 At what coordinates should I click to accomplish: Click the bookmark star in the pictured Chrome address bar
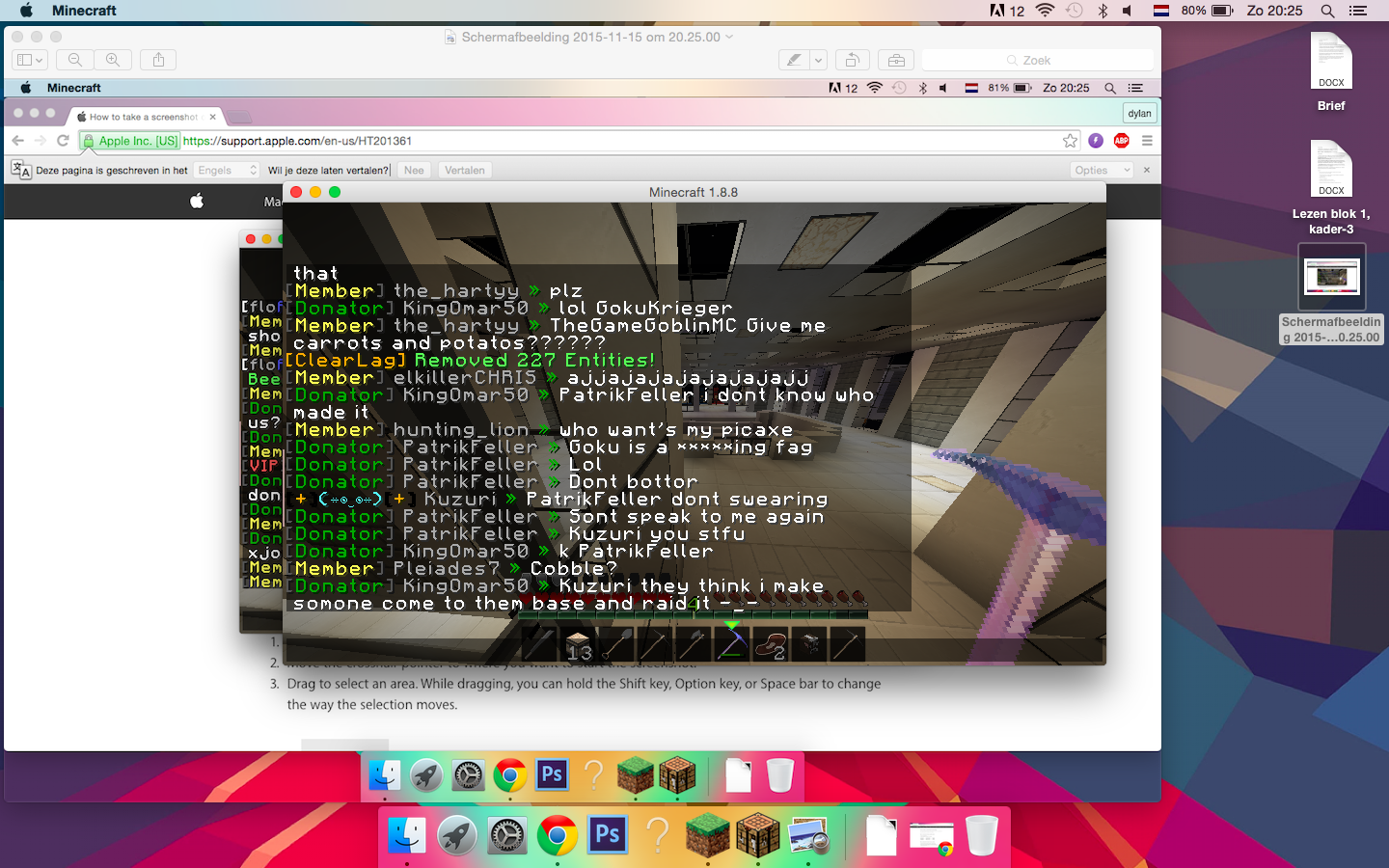coord(1070,141)
